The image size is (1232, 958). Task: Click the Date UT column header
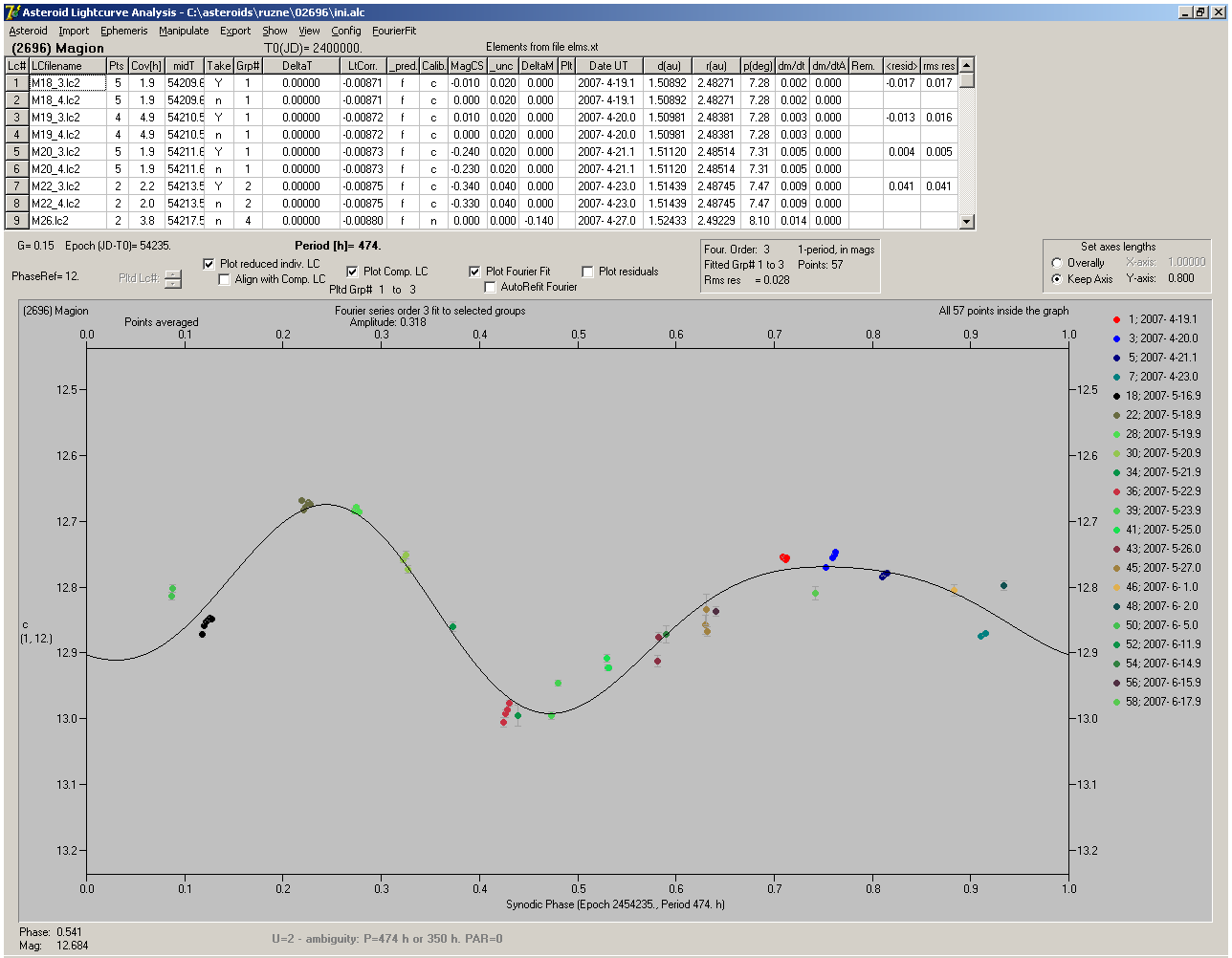click(x=608, y=66)
